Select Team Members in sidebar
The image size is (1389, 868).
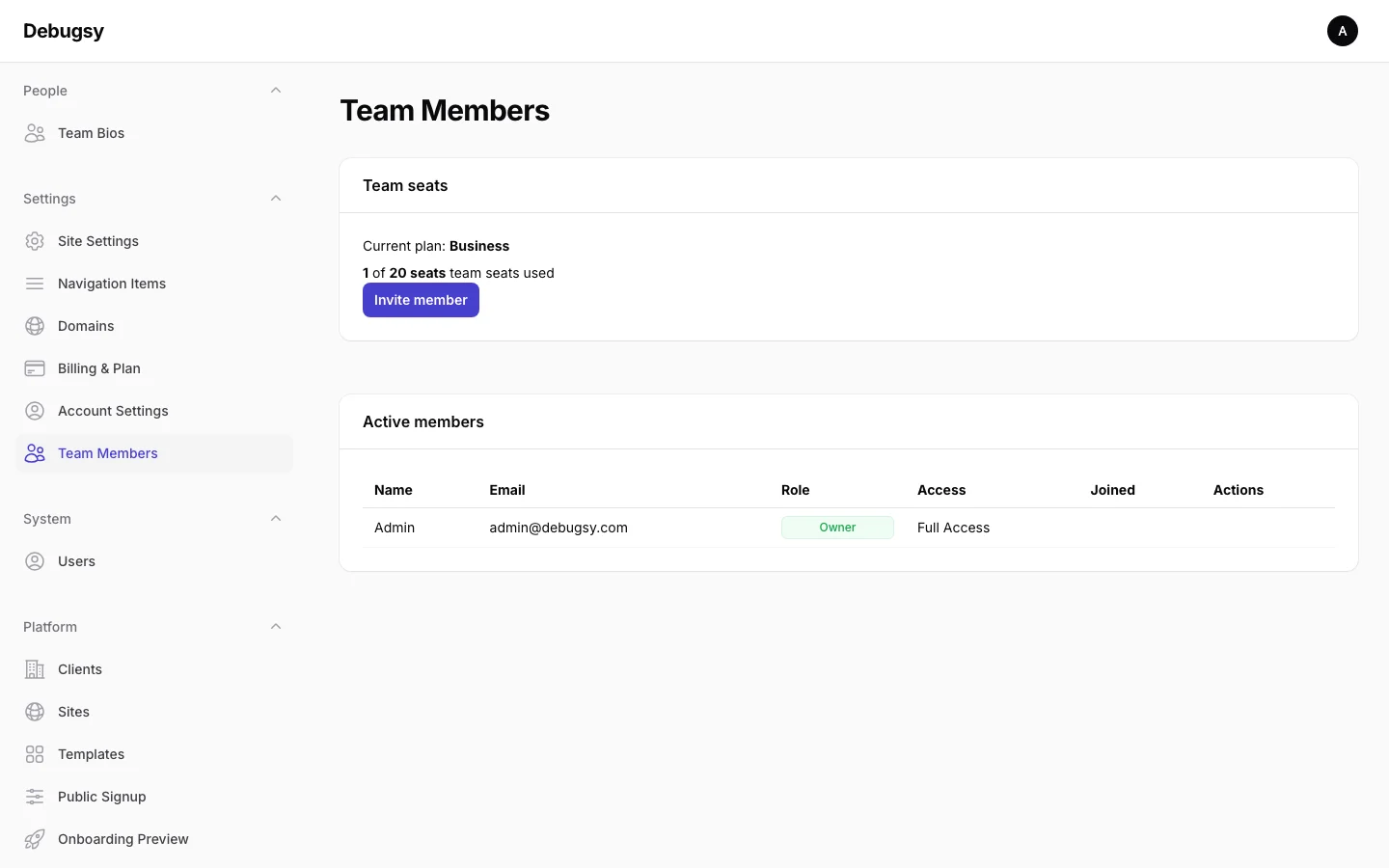coord(154,453)
